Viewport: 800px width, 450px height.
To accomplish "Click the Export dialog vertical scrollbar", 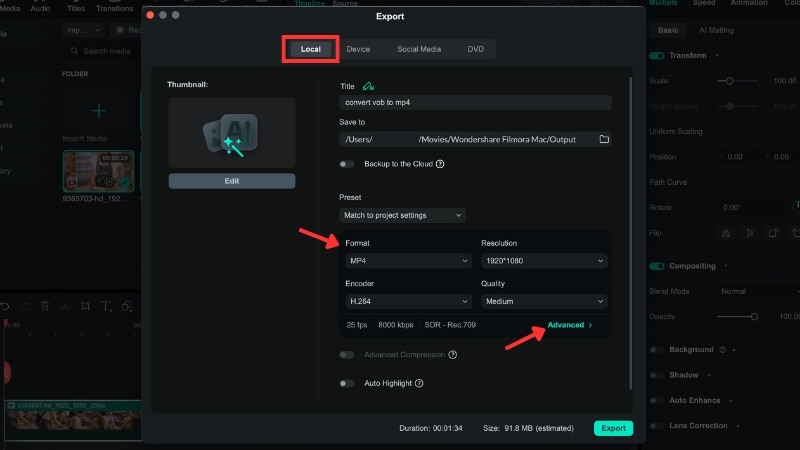I will (631, 233).
